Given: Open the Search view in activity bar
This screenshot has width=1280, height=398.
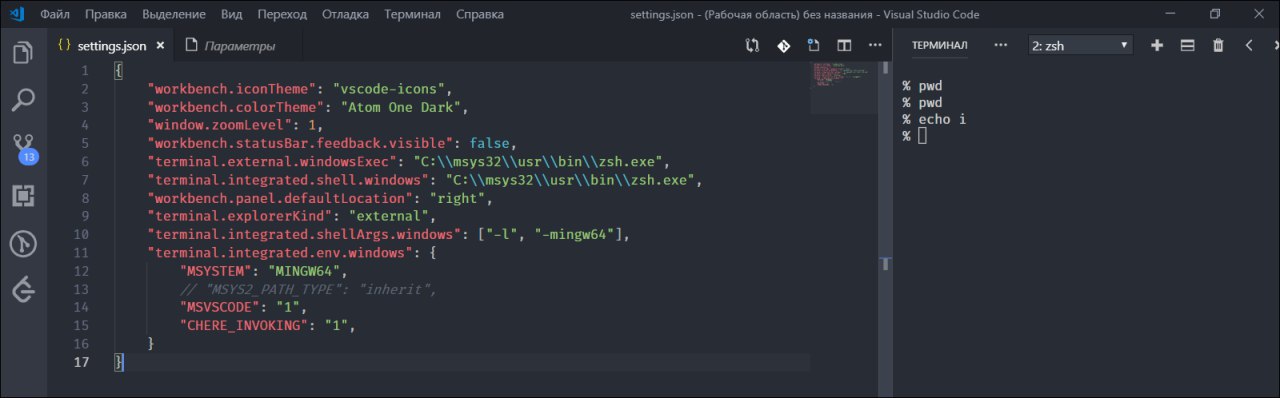Looking at the screenshot, I should [x=22, y=100].
